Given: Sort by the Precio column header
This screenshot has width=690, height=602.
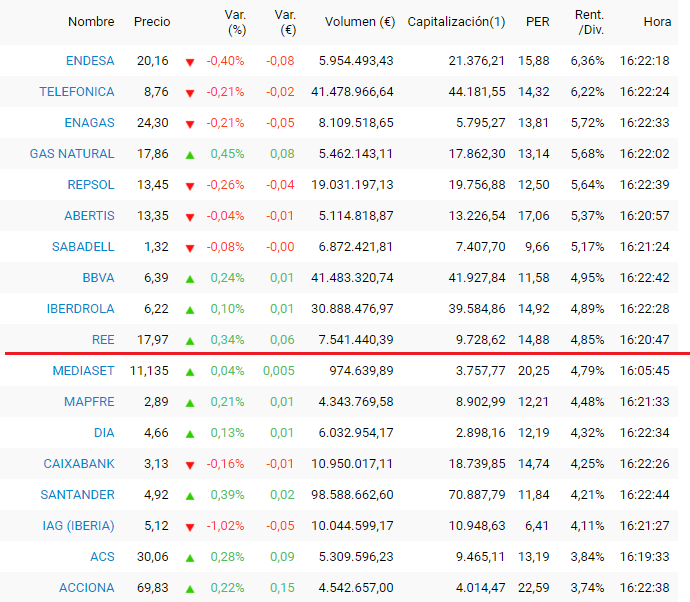Looking at the screenshot, I should tap(152, 22).
